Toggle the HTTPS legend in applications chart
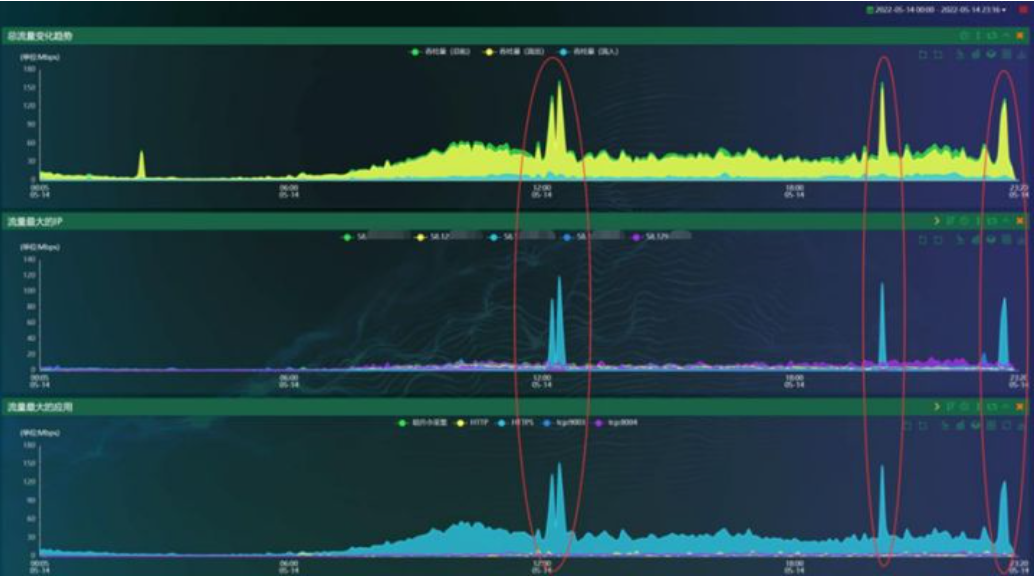The width and height of the screenshot is (1035, 577). pyautogui.click(x=516, y=423)
